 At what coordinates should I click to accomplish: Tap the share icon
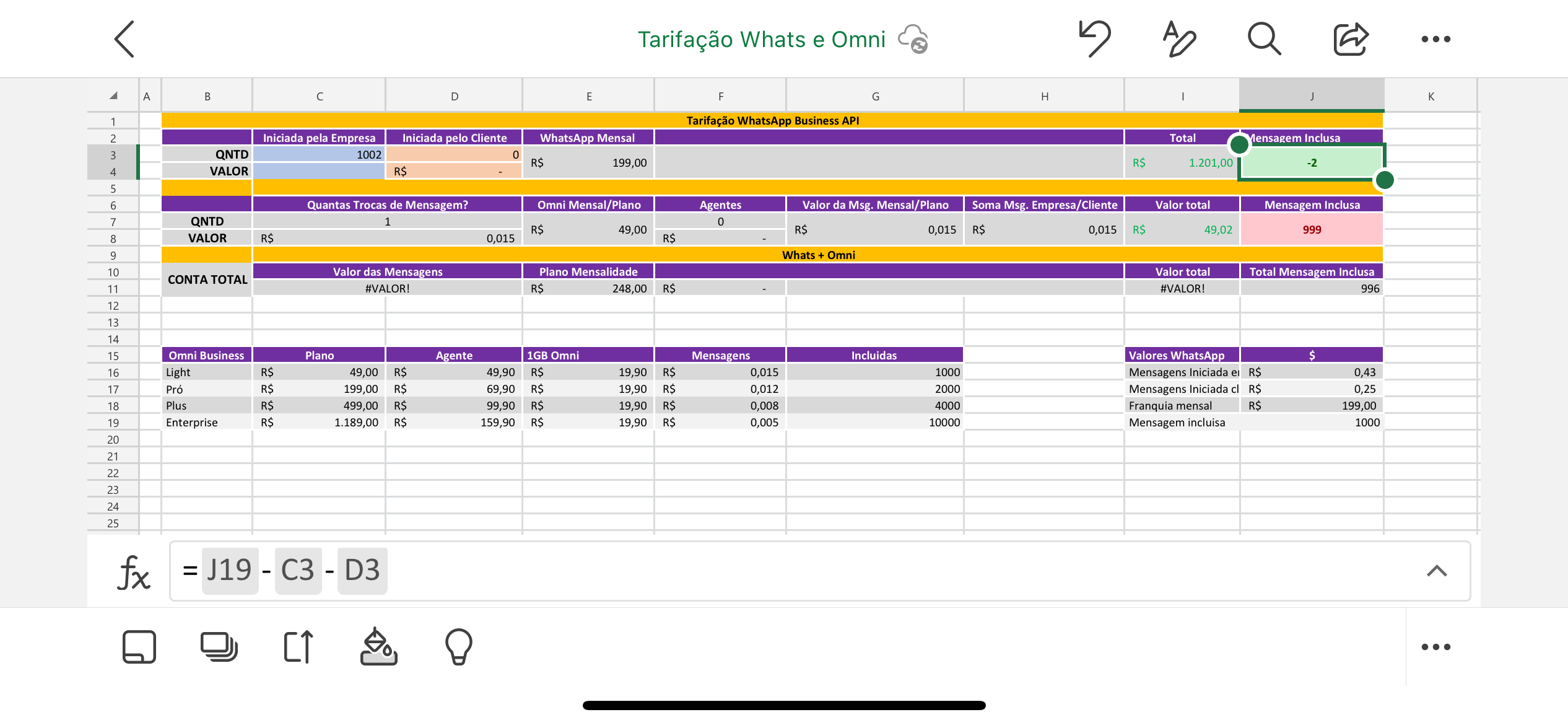[1350, 39]
